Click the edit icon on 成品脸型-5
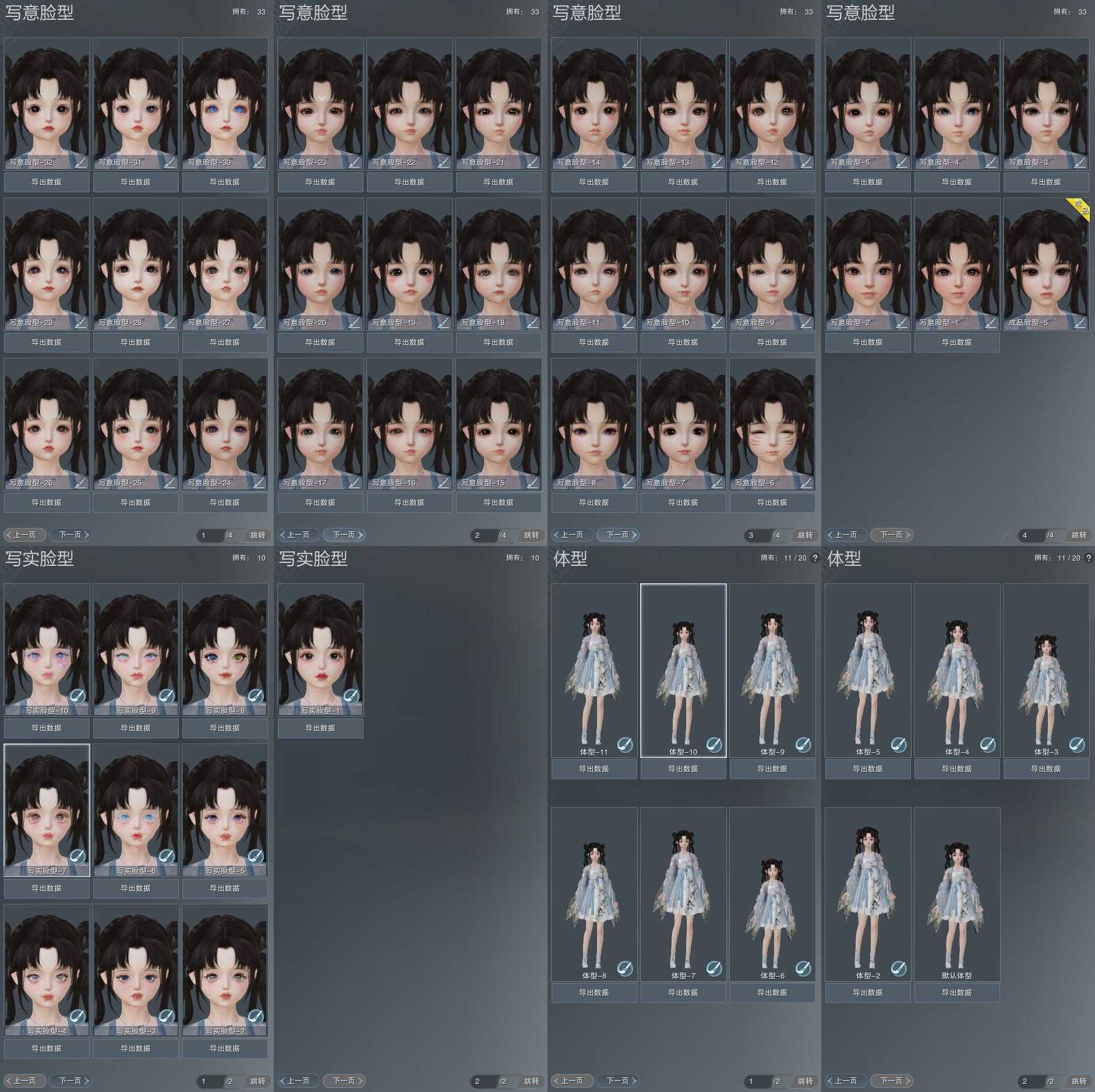The width and height of the screenshot is (1095, 1092). (x=1080, y=322)
